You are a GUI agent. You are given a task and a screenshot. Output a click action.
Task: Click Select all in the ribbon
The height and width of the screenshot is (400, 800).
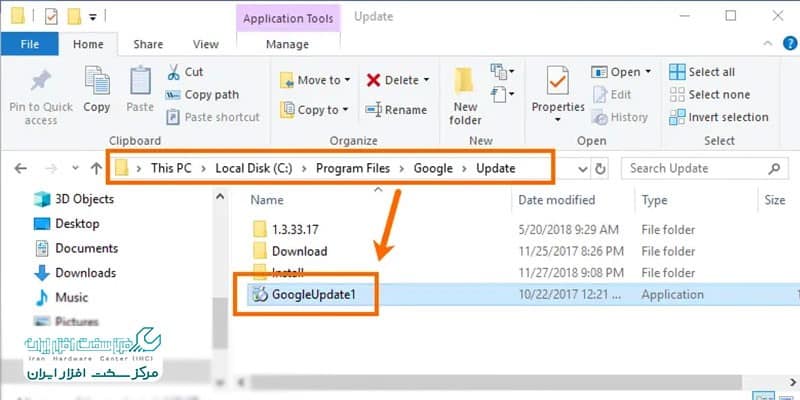tap(702, 72)
